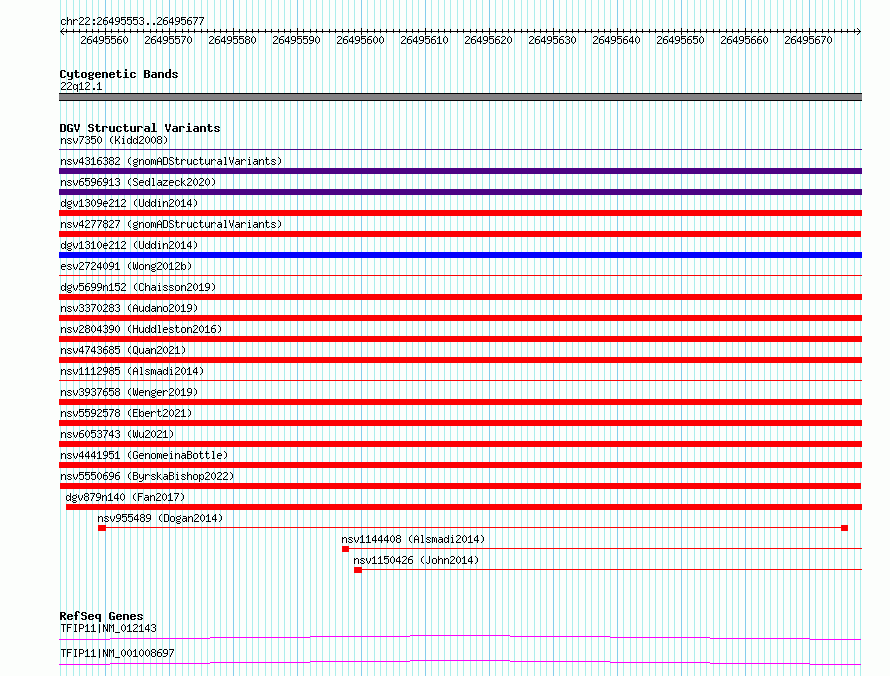890x676 pixels.
Task: Click the start block of nsv1144408
Action: point(346,549)
